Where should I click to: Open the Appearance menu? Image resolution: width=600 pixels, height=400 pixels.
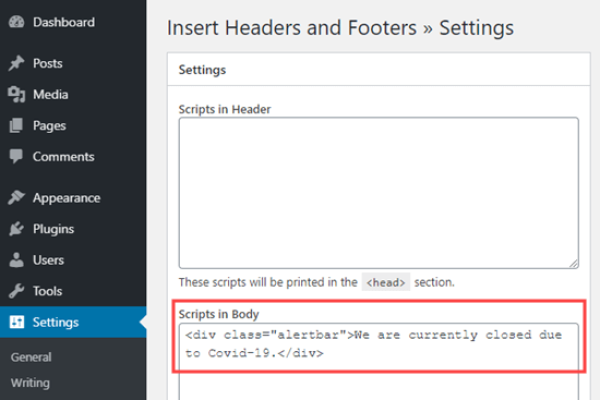pyautogui.click(x=66, y=198)
